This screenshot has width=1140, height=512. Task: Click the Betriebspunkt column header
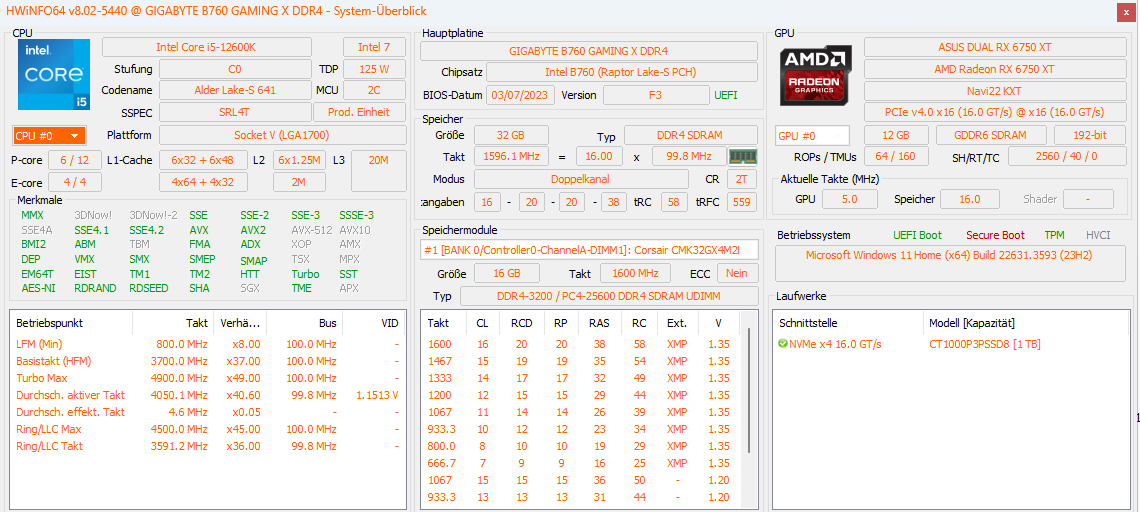point(71,322)
